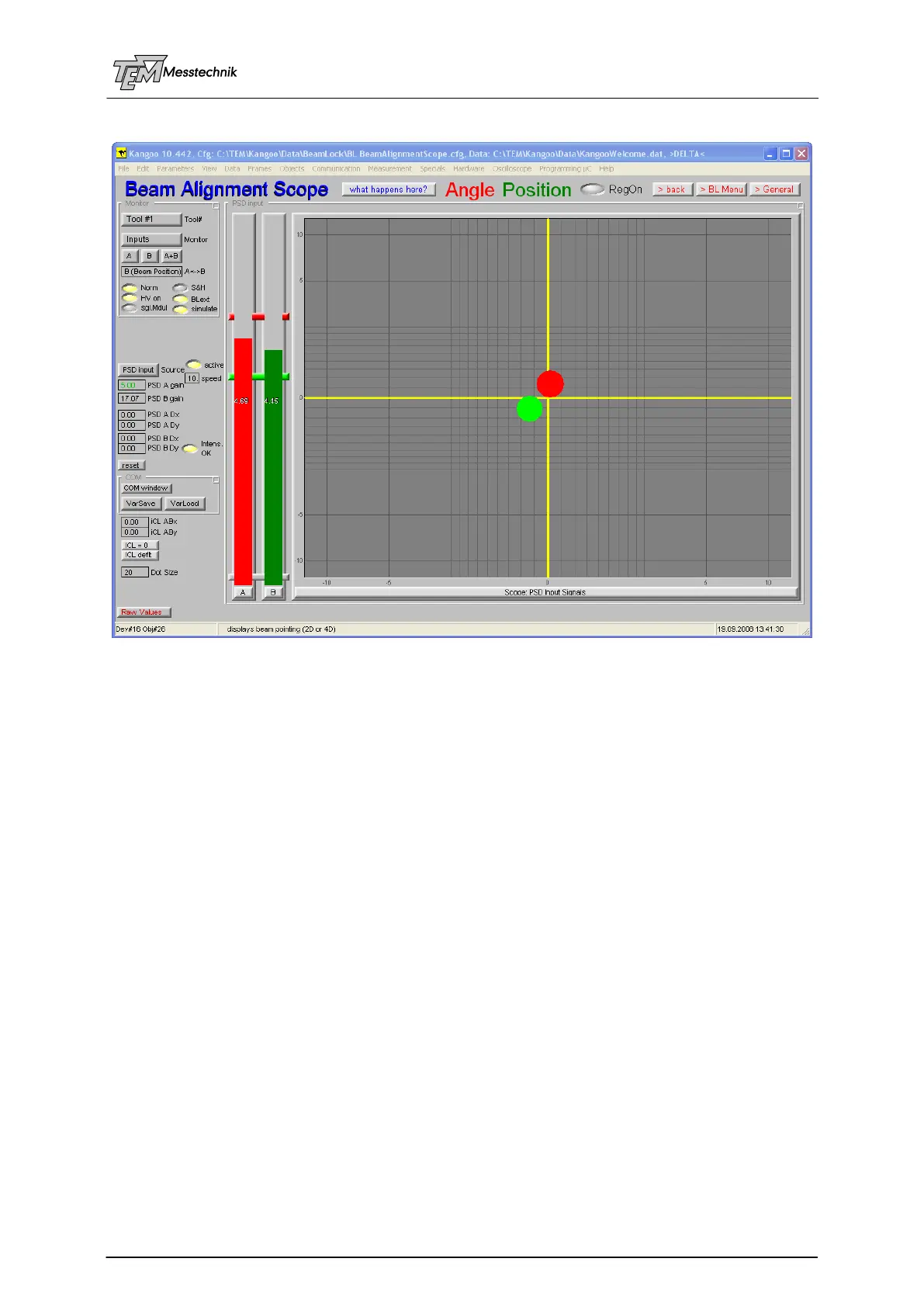The width and height of the screenshot is (924, 1307).
Task: Toggle the Norm indicator LED
Action: tap(130, 288)
